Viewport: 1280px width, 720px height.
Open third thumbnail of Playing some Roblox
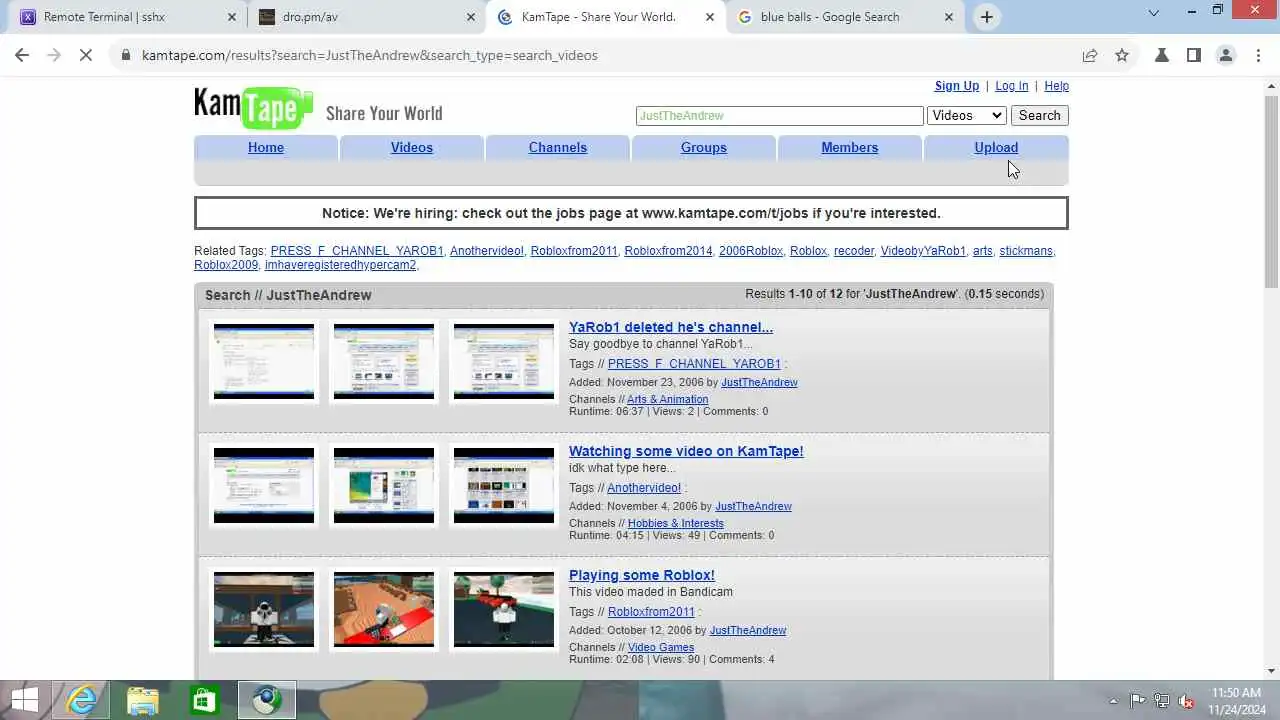pos(504,609)
